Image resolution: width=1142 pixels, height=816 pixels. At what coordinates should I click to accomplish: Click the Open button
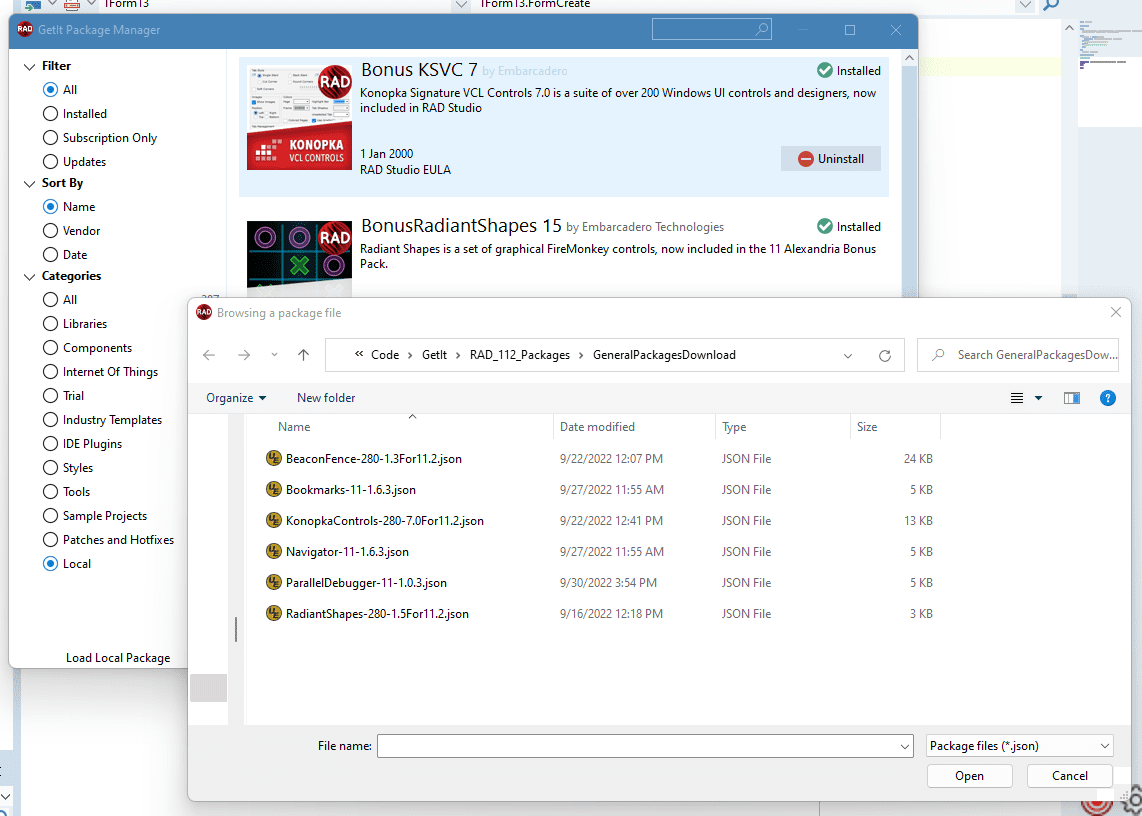969,776
